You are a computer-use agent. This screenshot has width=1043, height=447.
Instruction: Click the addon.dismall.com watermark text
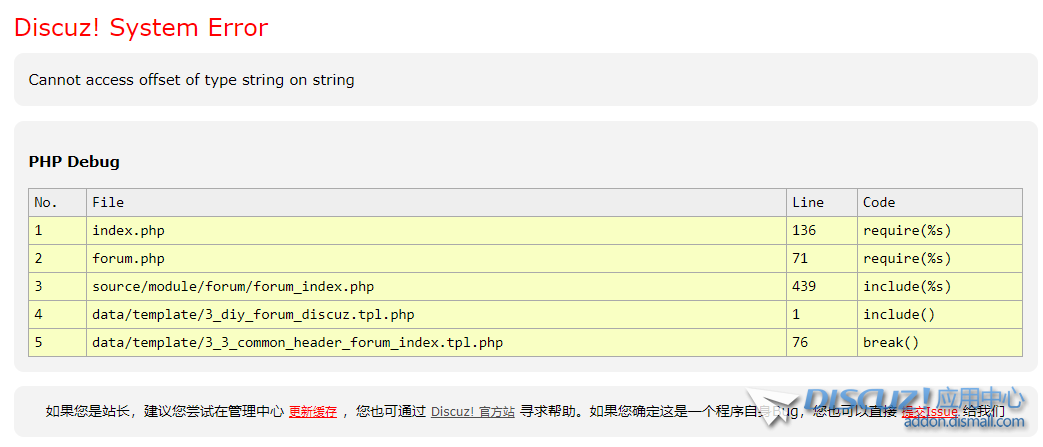[x=964, y=422]
